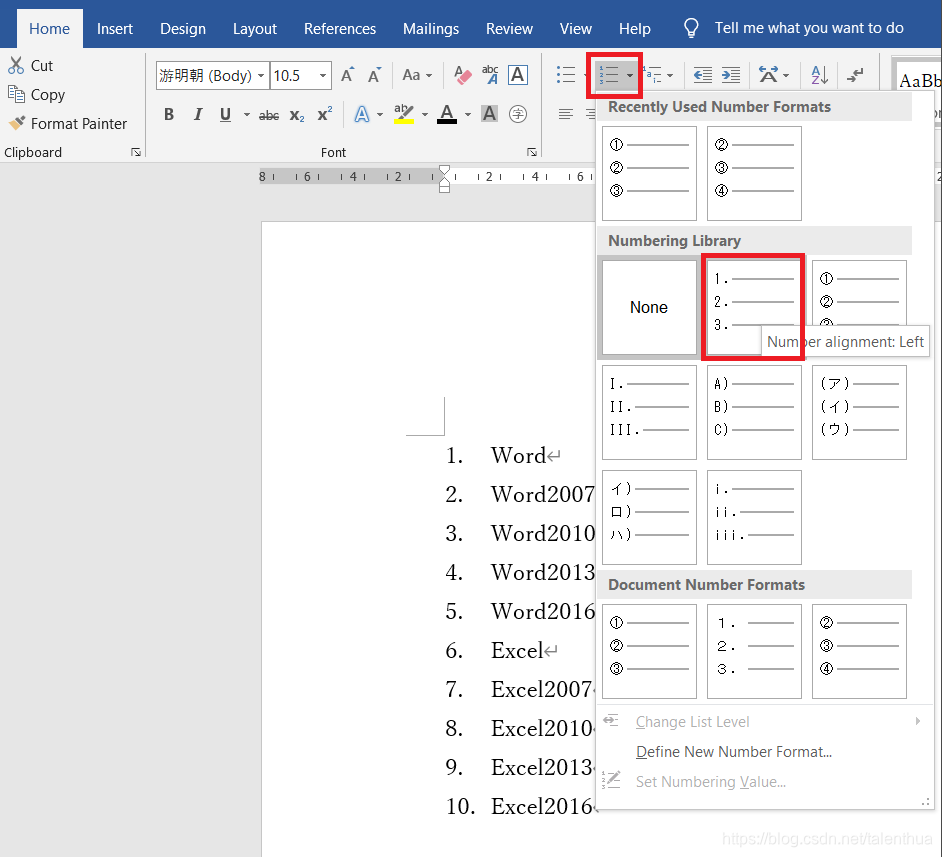
Task: Click the Text Effects icon
Action: click(362, 114)
